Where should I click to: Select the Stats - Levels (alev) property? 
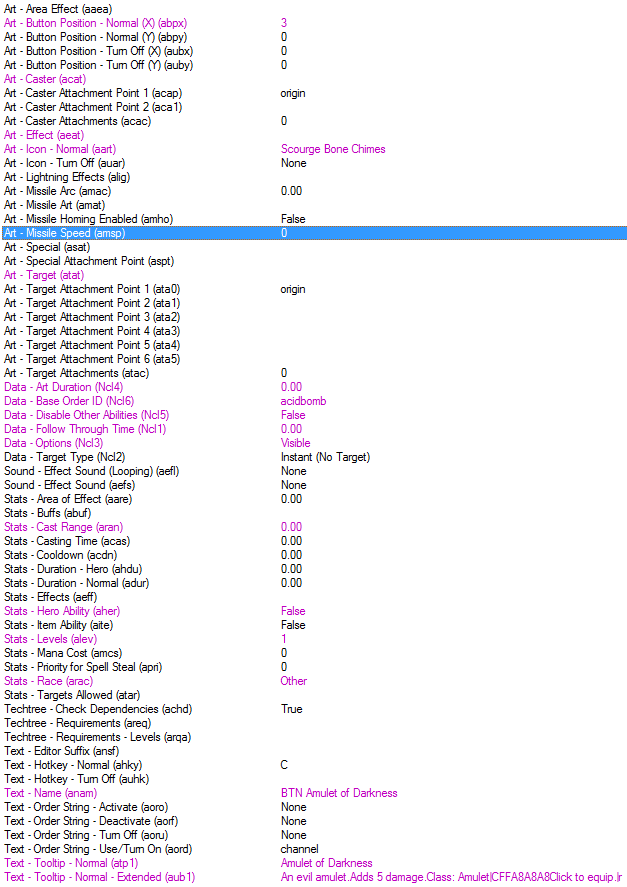tap(50, 639)
